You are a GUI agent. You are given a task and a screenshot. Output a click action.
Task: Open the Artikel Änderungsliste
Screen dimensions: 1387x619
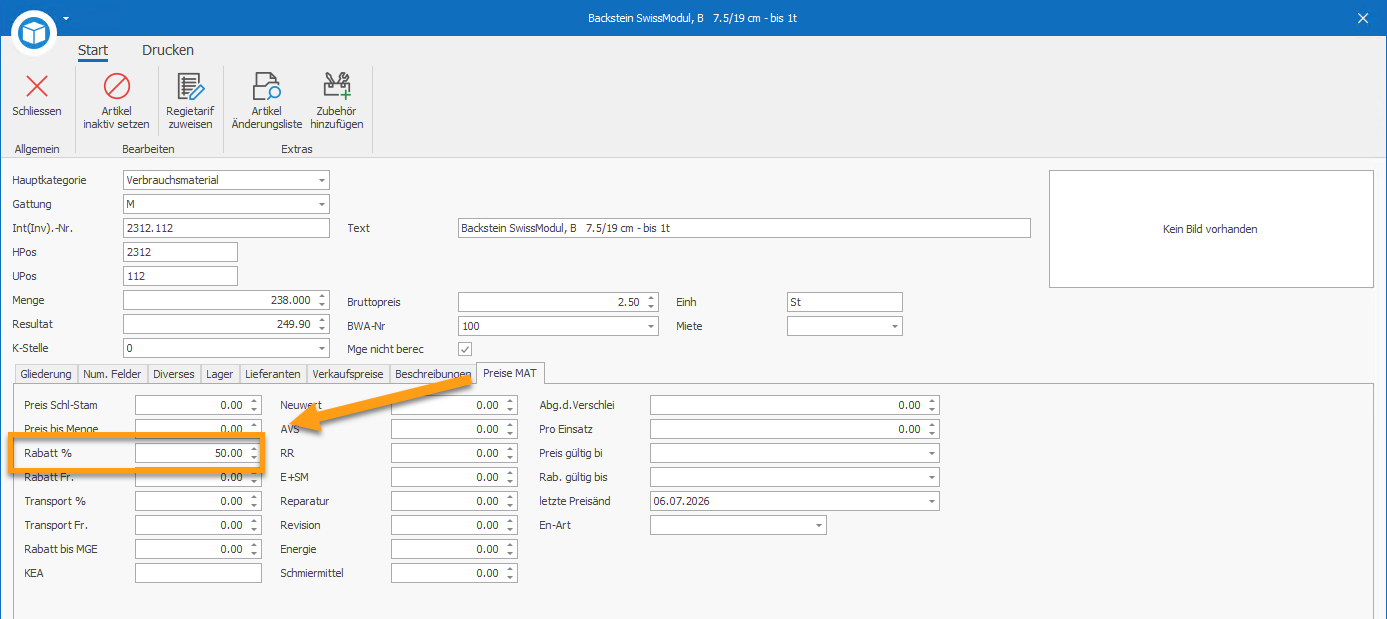click(x=266, y=101)
